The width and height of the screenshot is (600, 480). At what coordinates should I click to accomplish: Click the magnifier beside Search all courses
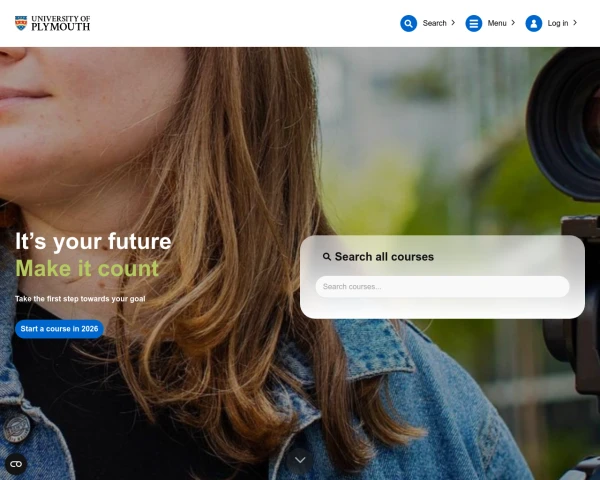click(x=326, y=256)
